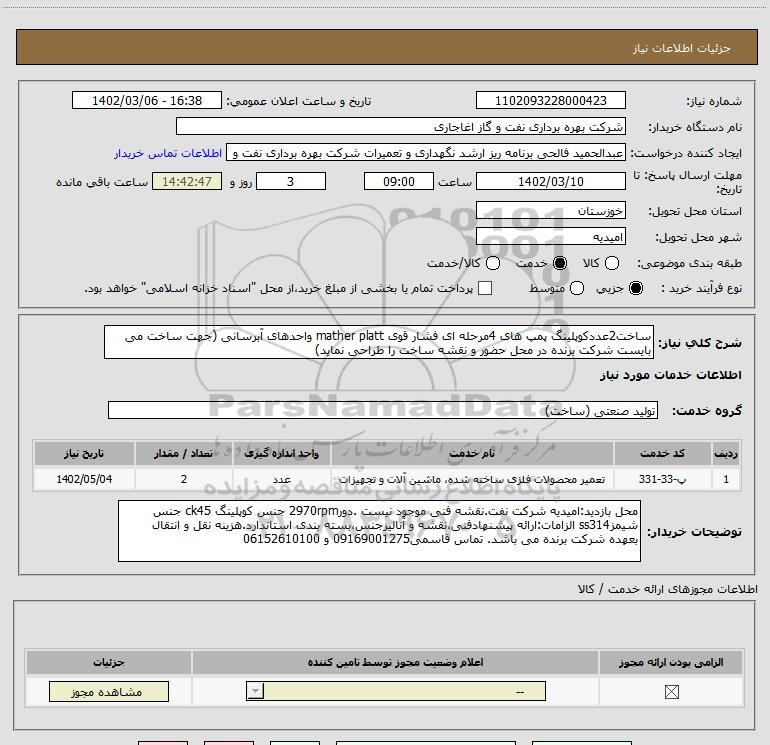Select the خدمت radio button
The width and height of the screenshot is (770, 745).
coord(560,263)
